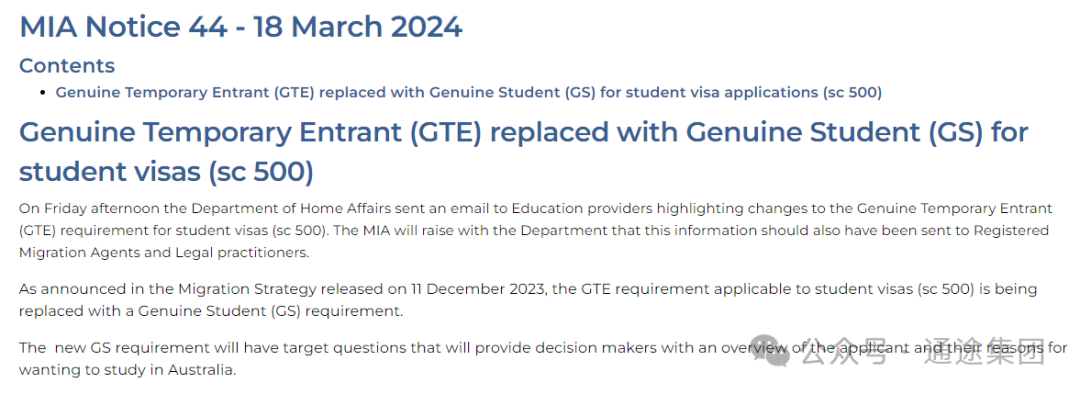Click the WeChat logo in the watermark

(771, 351)
